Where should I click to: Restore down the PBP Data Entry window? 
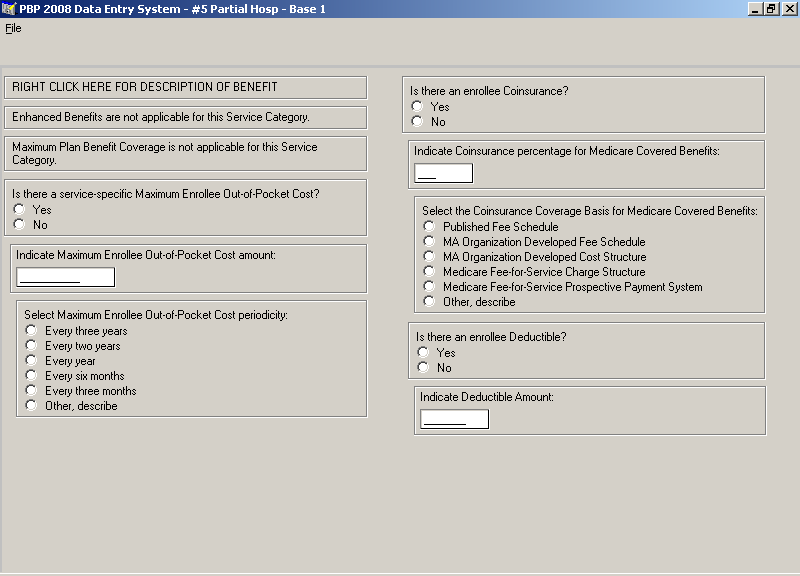point(771,9)
